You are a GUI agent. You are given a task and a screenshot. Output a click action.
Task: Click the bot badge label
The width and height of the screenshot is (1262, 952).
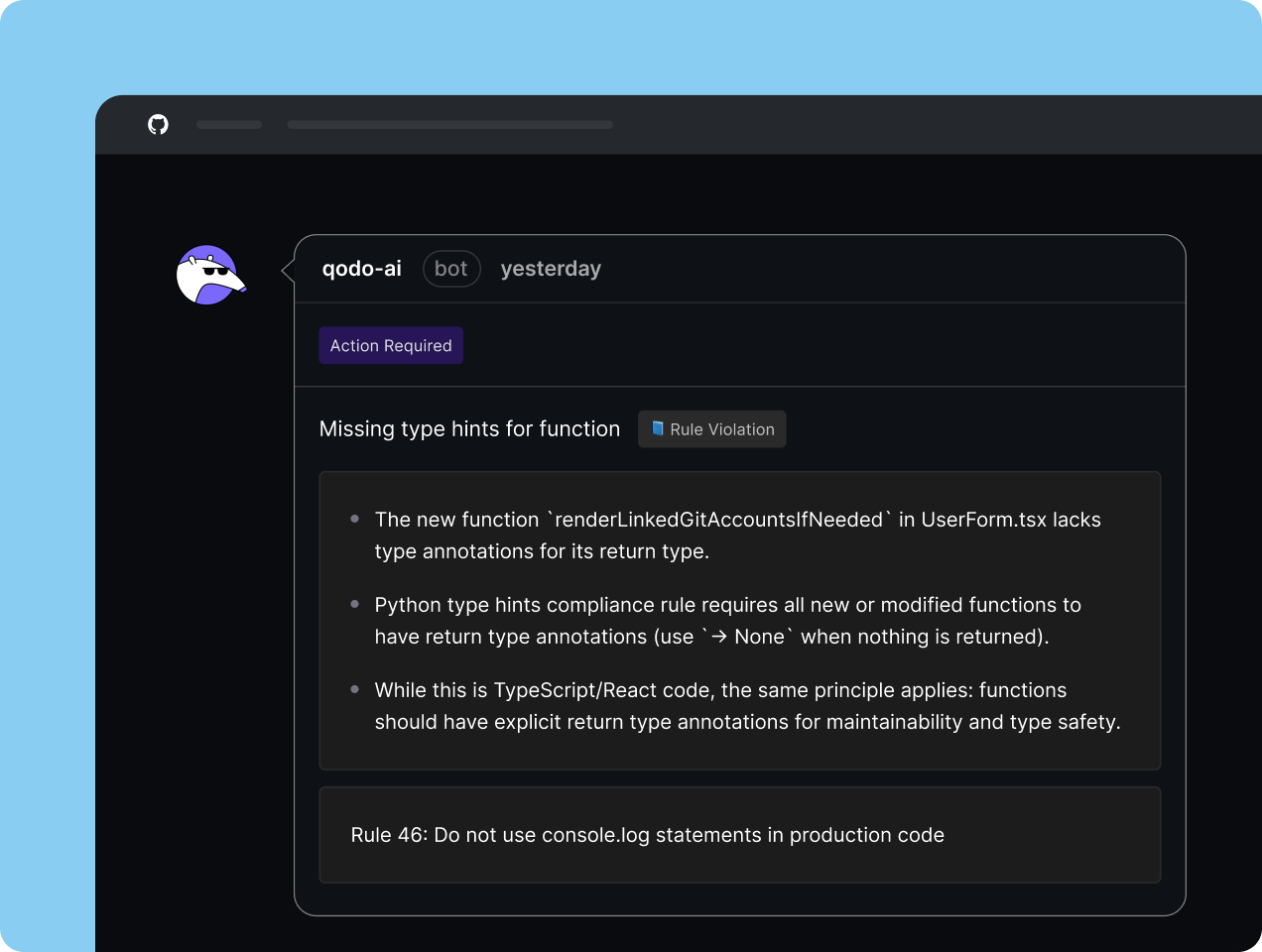tap(451, 269)
